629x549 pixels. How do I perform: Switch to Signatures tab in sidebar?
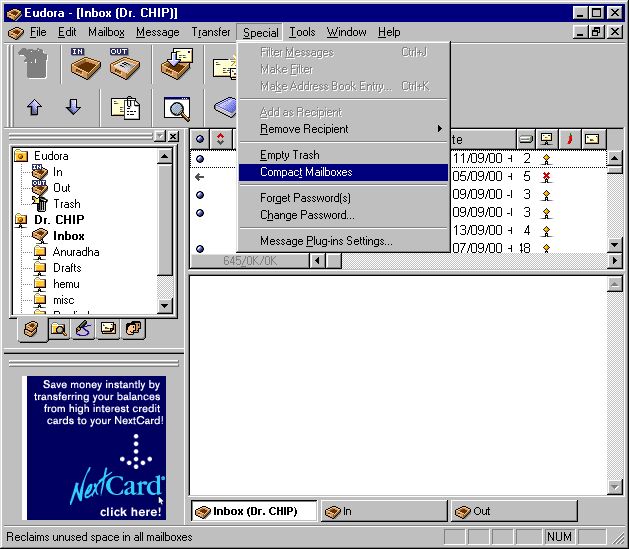pos(83,329)
